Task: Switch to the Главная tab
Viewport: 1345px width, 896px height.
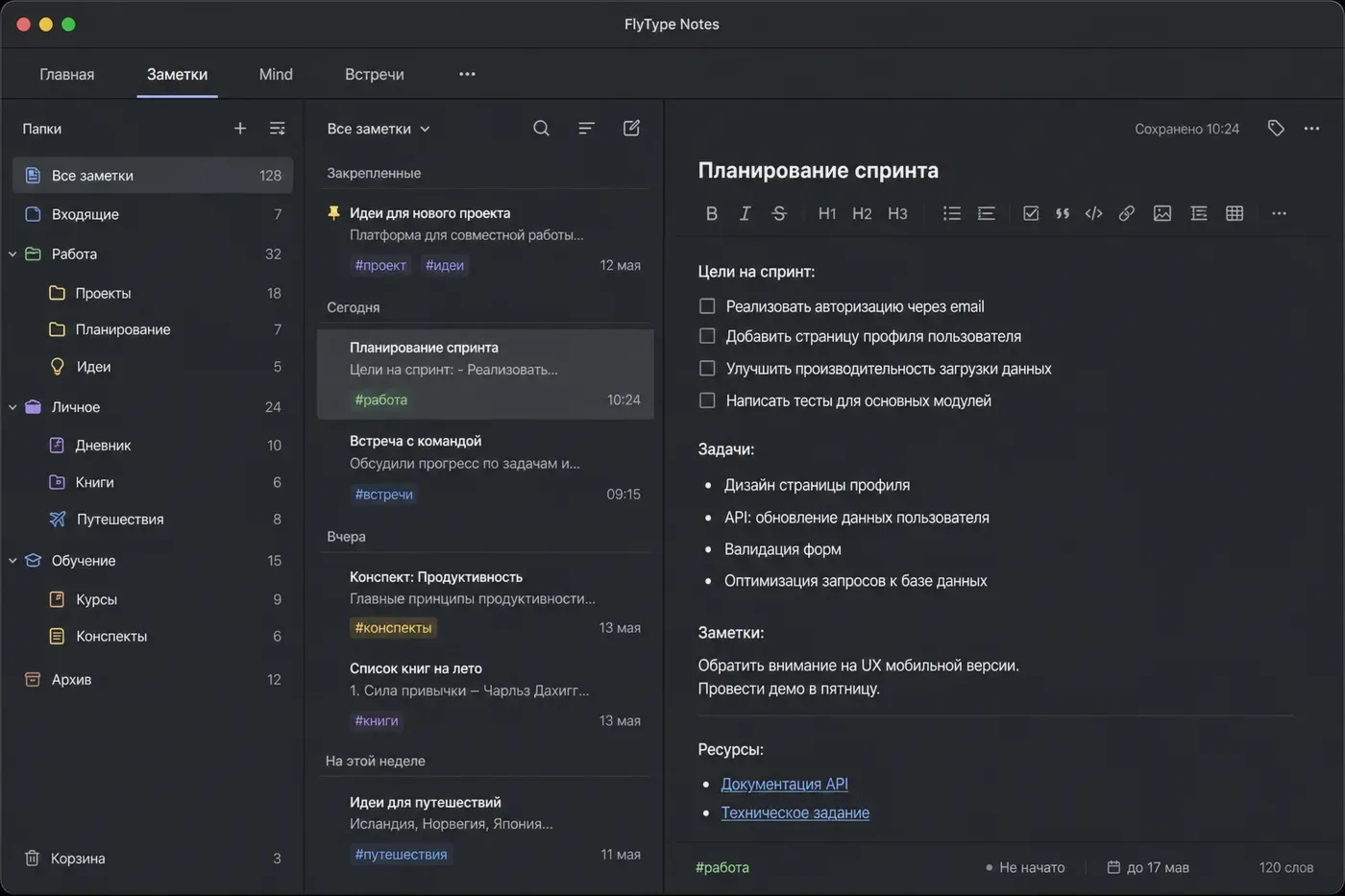Action: pyautogui.click(x=67, y=74)
